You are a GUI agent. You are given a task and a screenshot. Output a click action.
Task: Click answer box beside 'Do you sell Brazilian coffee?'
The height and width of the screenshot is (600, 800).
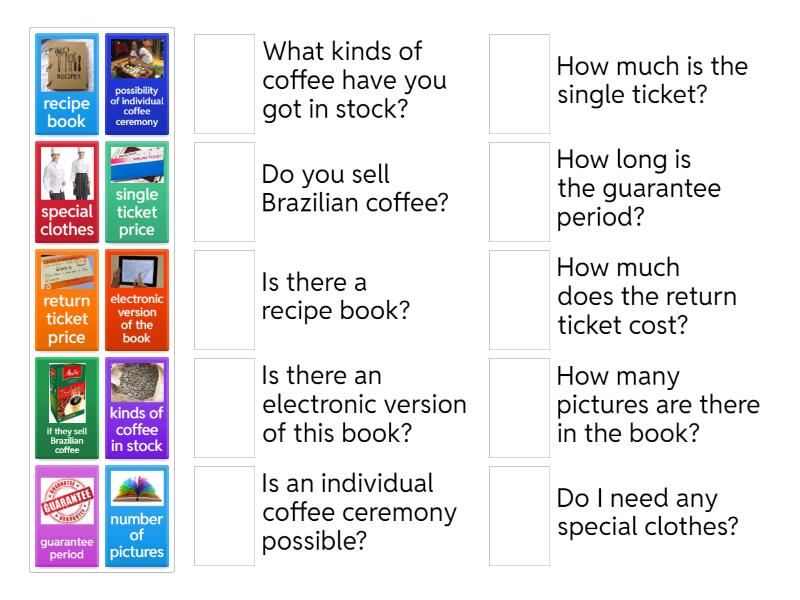224,192
